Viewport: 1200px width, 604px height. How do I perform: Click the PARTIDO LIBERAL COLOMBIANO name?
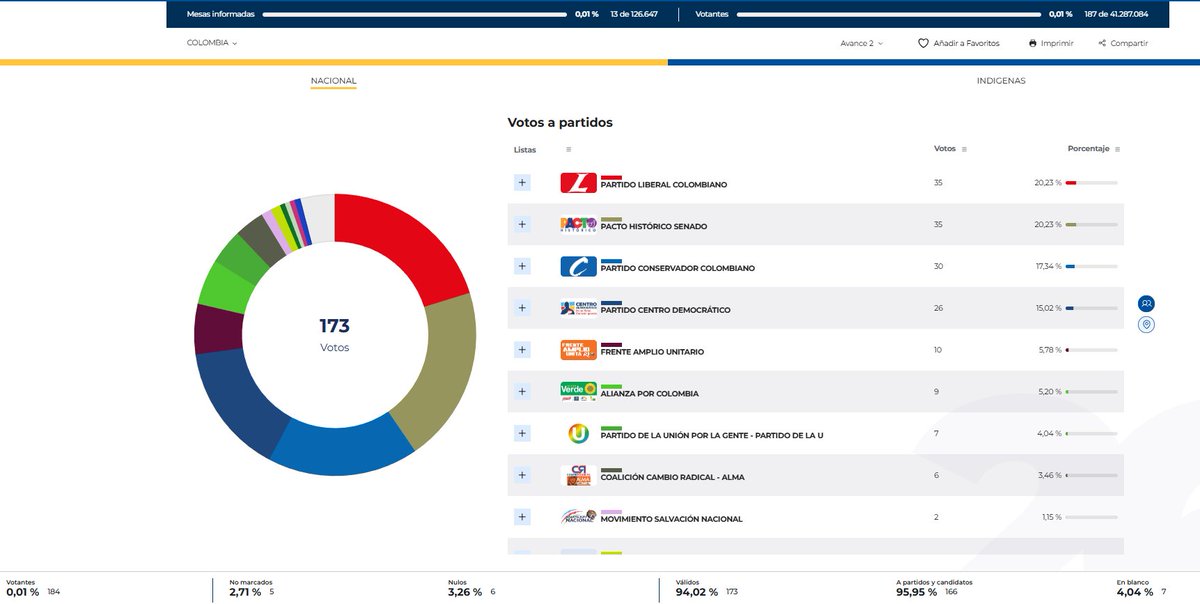664,185
